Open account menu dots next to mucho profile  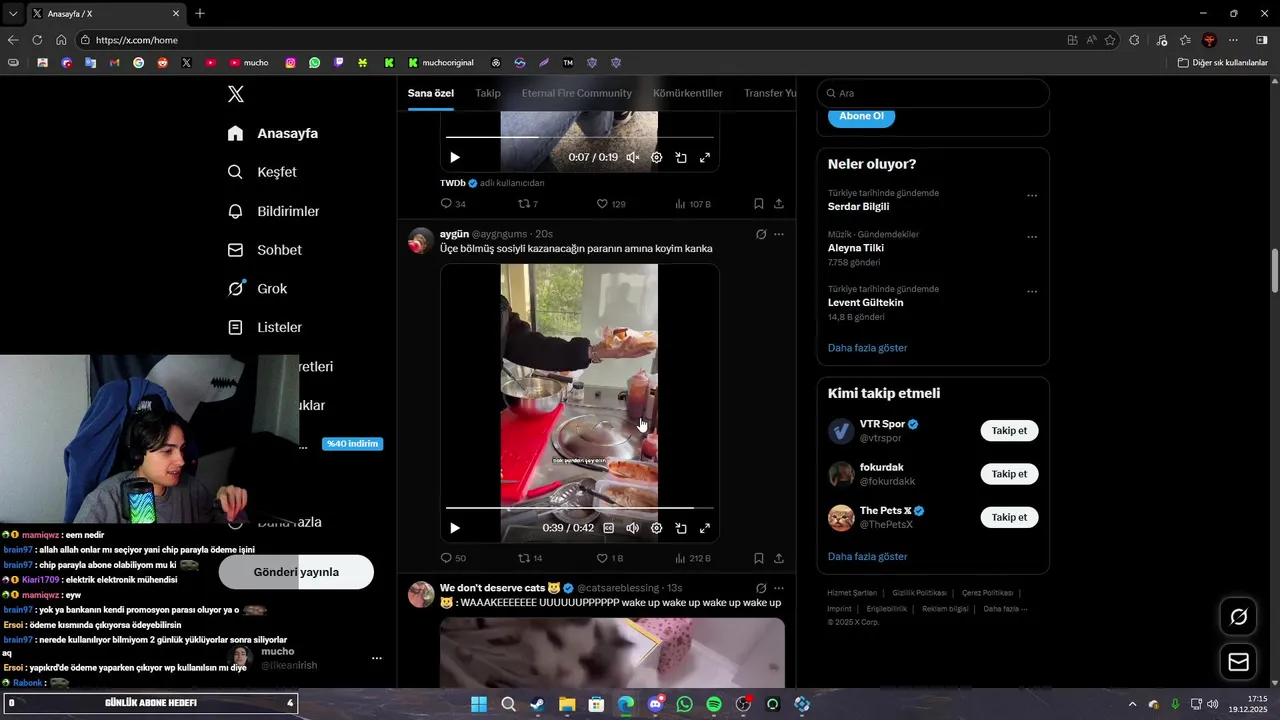coord(377,658)
